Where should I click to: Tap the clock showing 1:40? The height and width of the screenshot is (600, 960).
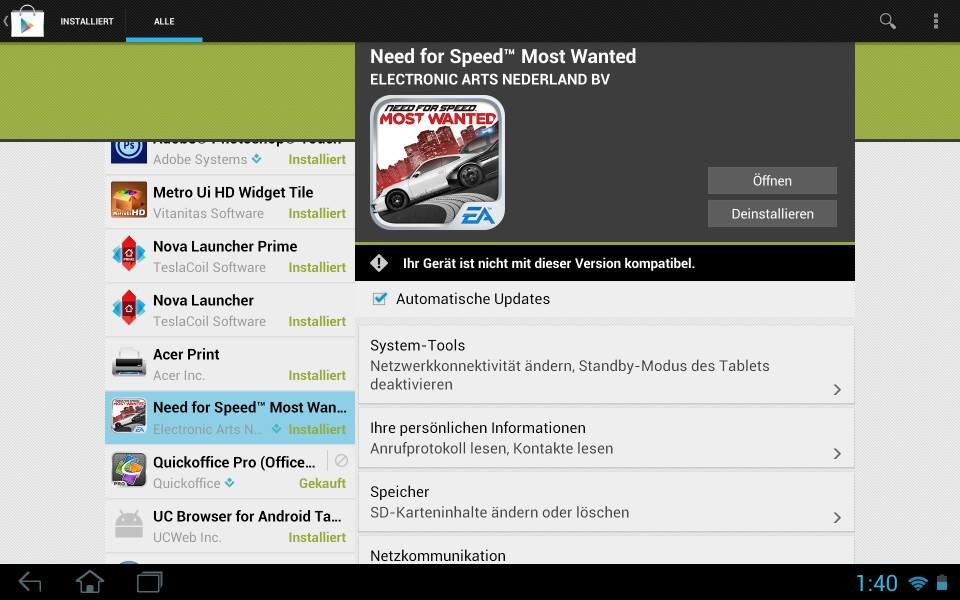876,583
